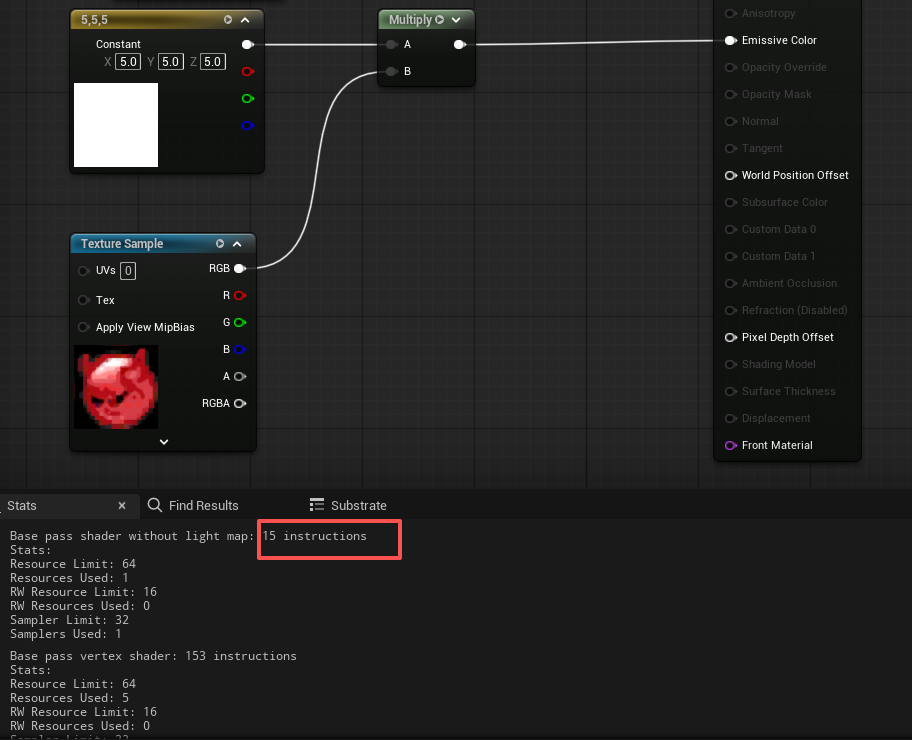Click the Apply View MipBias input pin
The height and width of the screenshot is (740, 912).
pyautogui.click(x=84, y=327)
